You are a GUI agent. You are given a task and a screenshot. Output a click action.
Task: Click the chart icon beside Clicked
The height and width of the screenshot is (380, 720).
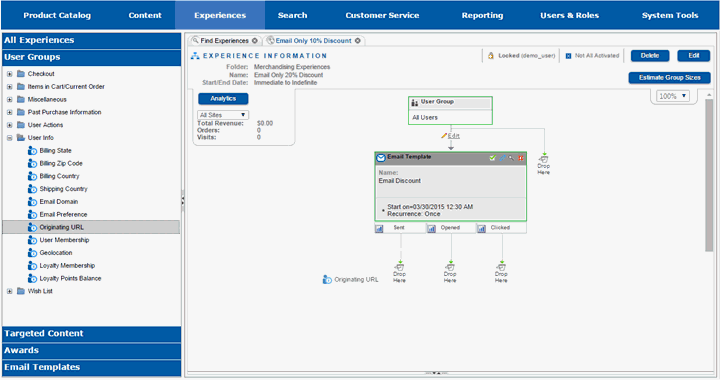pyautogui.click(x=481, y=228)
